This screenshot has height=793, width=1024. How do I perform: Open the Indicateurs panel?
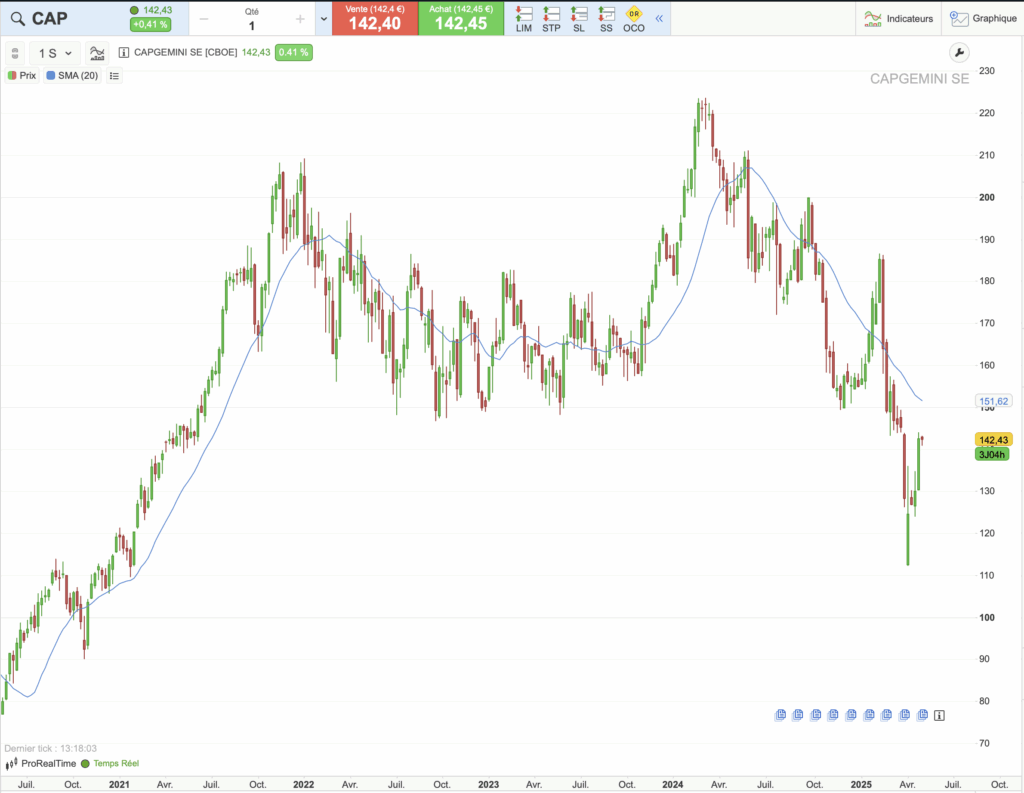coord(899,18)
